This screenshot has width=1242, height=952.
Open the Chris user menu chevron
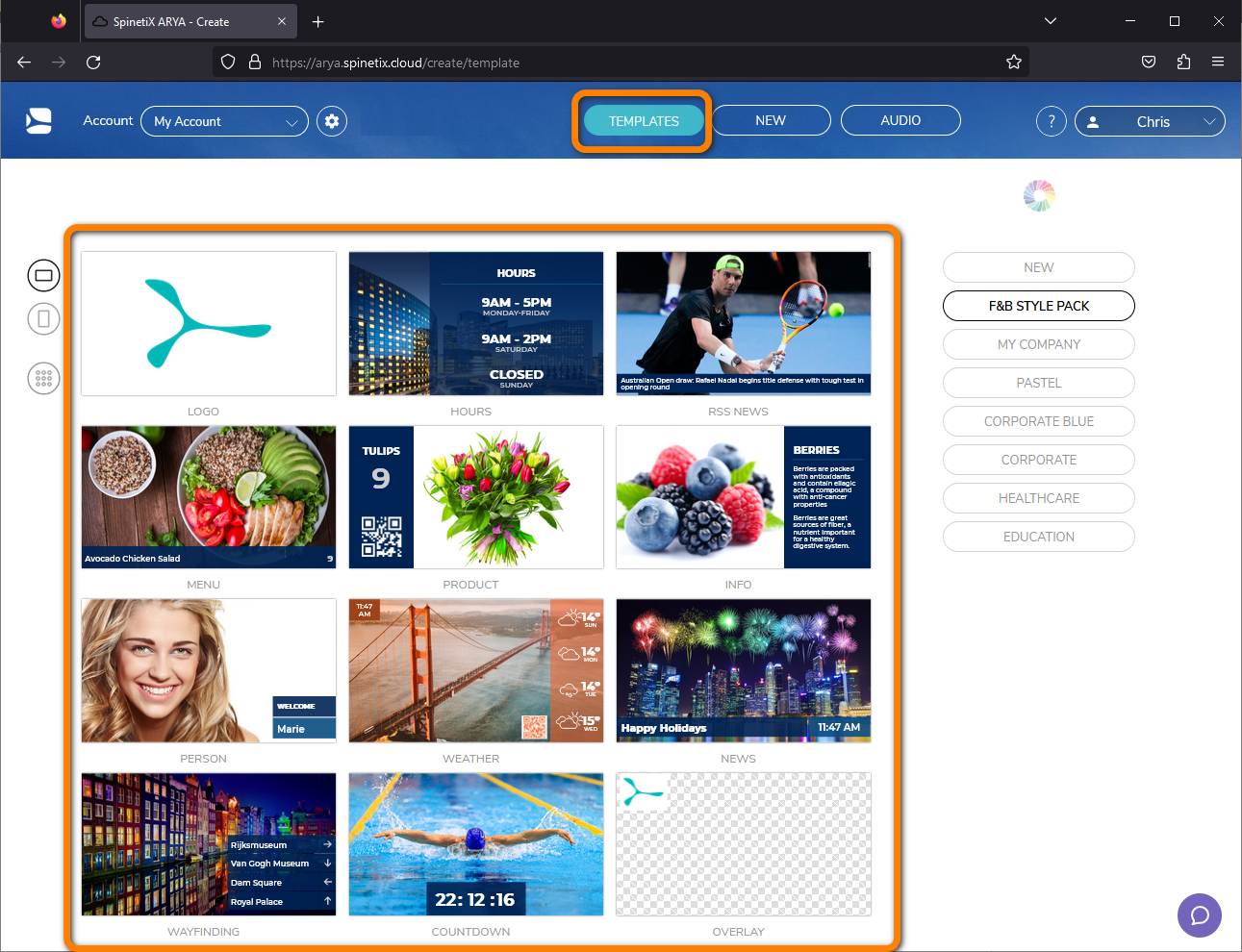1210,121
